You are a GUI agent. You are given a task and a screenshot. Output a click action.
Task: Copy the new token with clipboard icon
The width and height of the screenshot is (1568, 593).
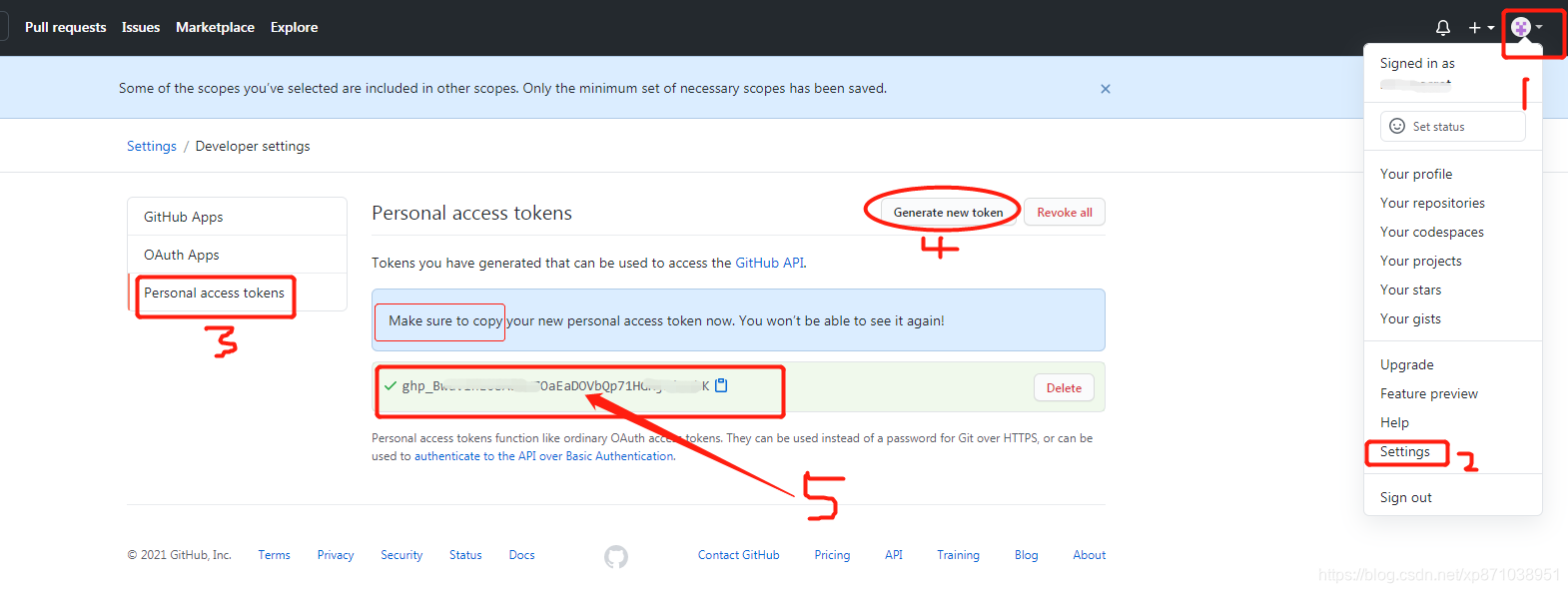coord(721,385)
